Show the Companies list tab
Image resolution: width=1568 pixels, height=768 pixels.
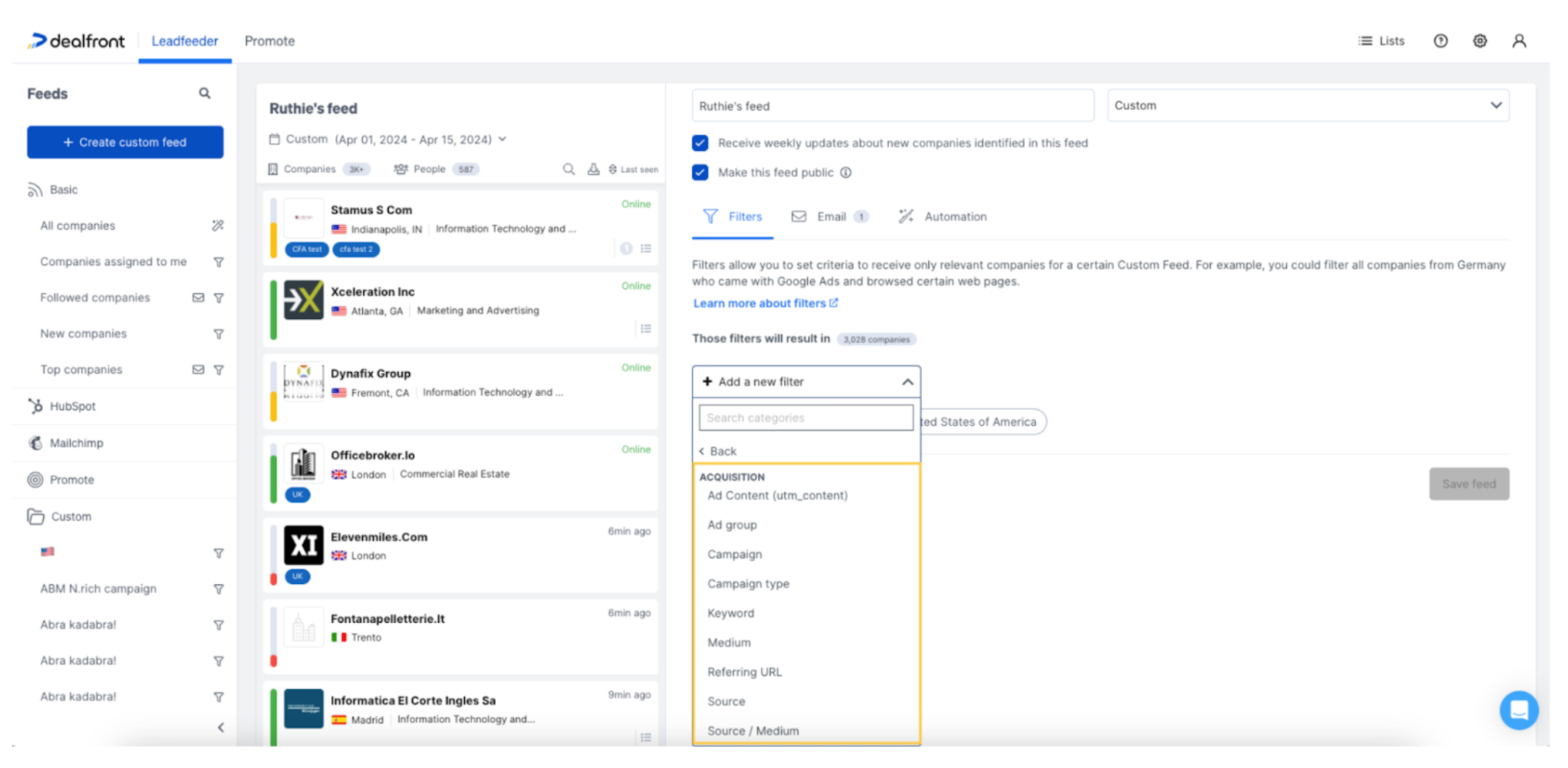tap(318, 169)
